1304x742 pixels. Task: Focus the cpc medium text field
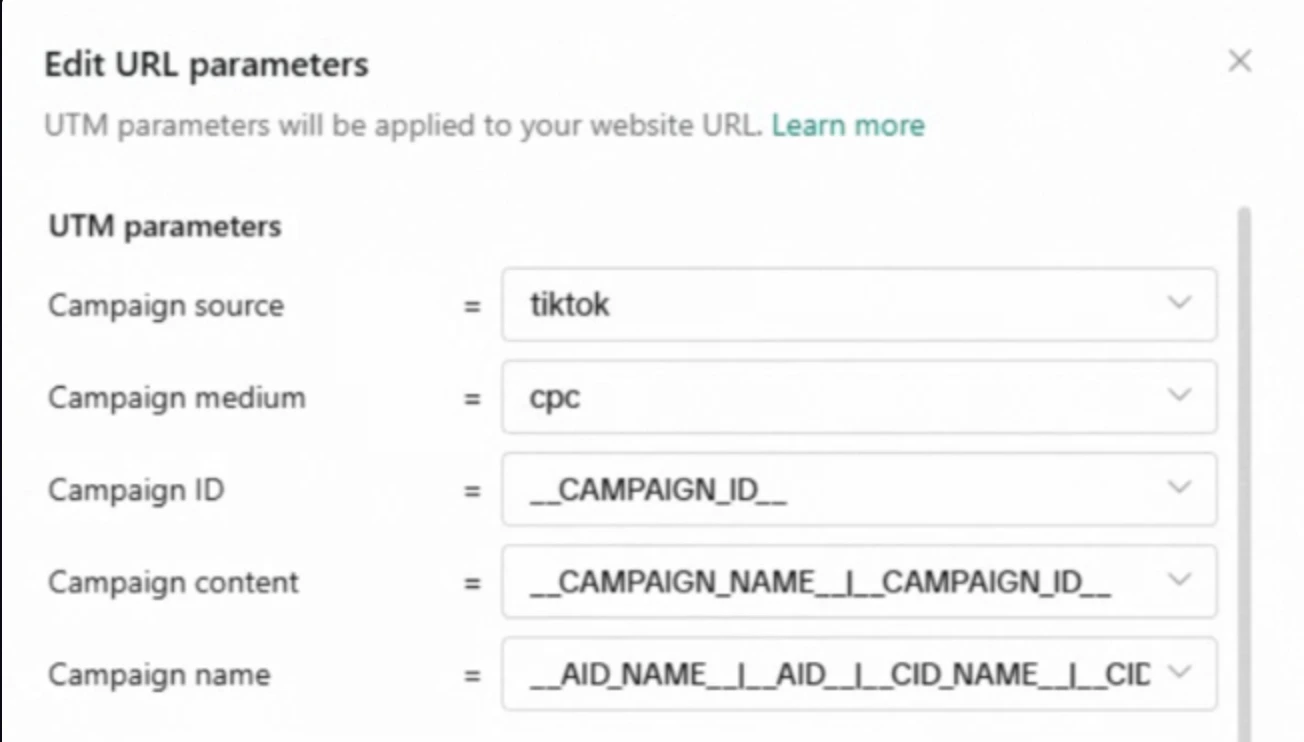point(820,397)
